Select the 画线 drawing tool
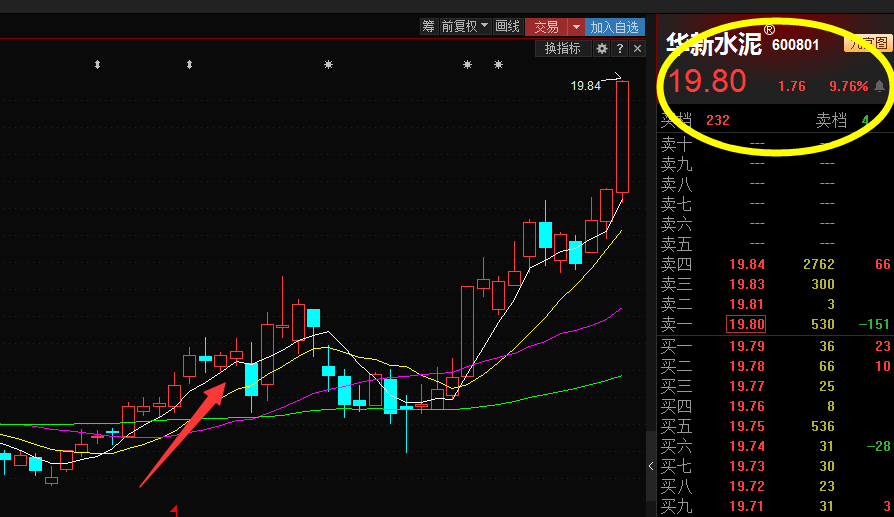 [x=508, y=27]
